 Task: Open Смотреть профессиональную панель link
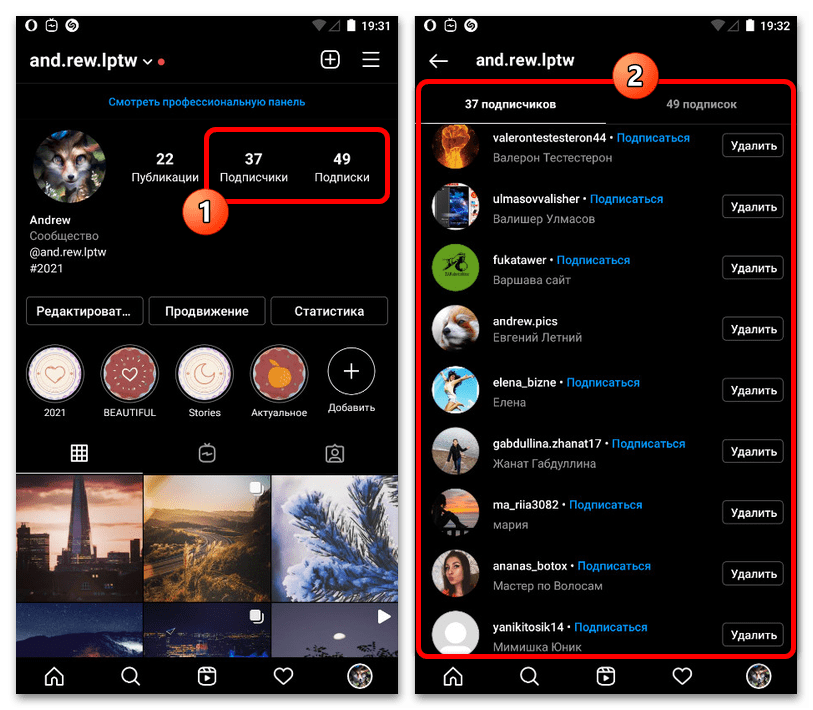tap(207, 102)
